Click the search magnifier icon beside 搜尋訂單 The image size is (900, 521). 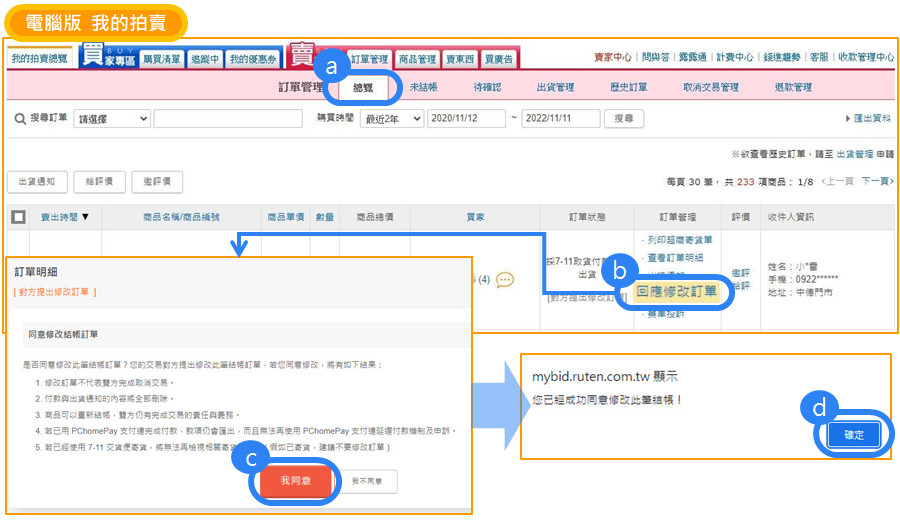point(20,119)
